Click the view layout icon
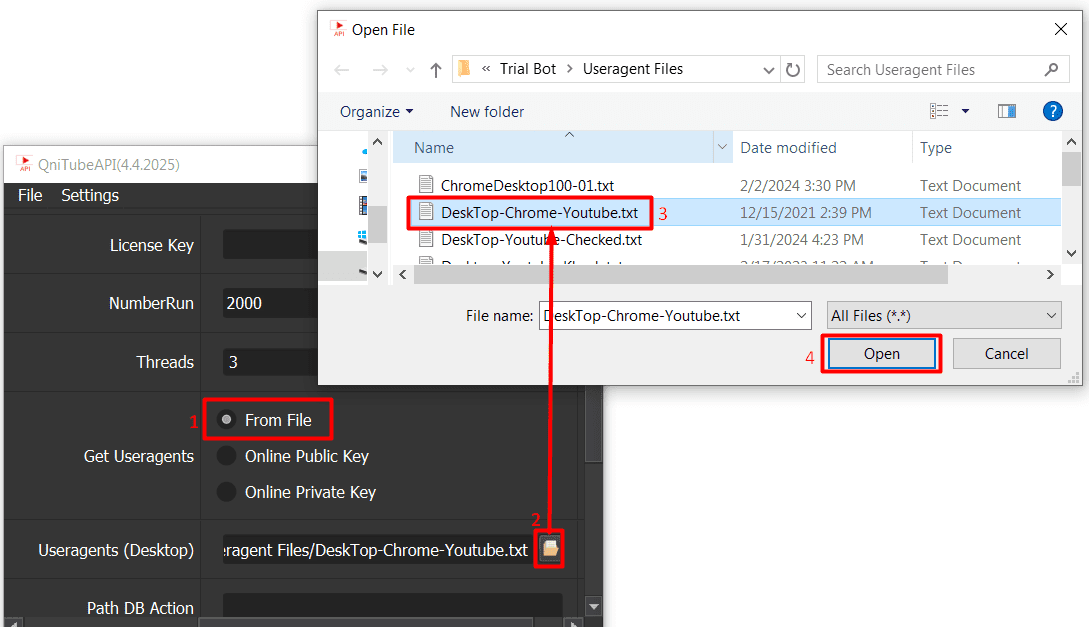 [x=939, y=111]
